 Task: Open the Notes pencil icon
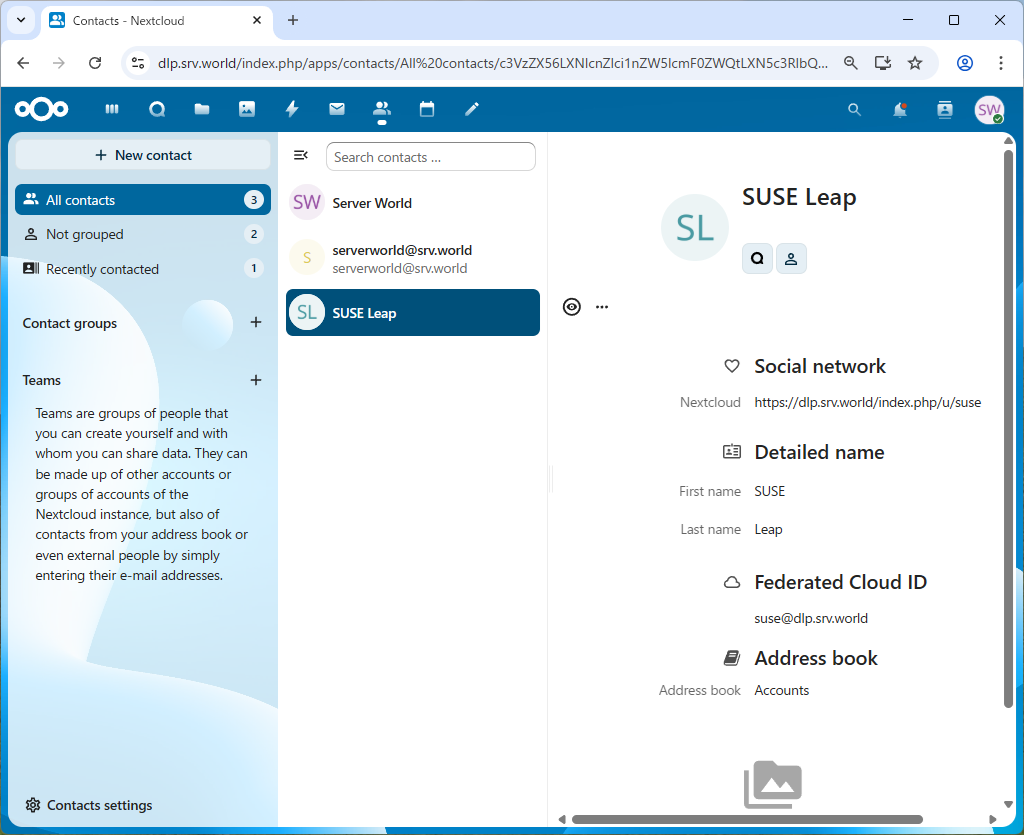tap(472, 109)
